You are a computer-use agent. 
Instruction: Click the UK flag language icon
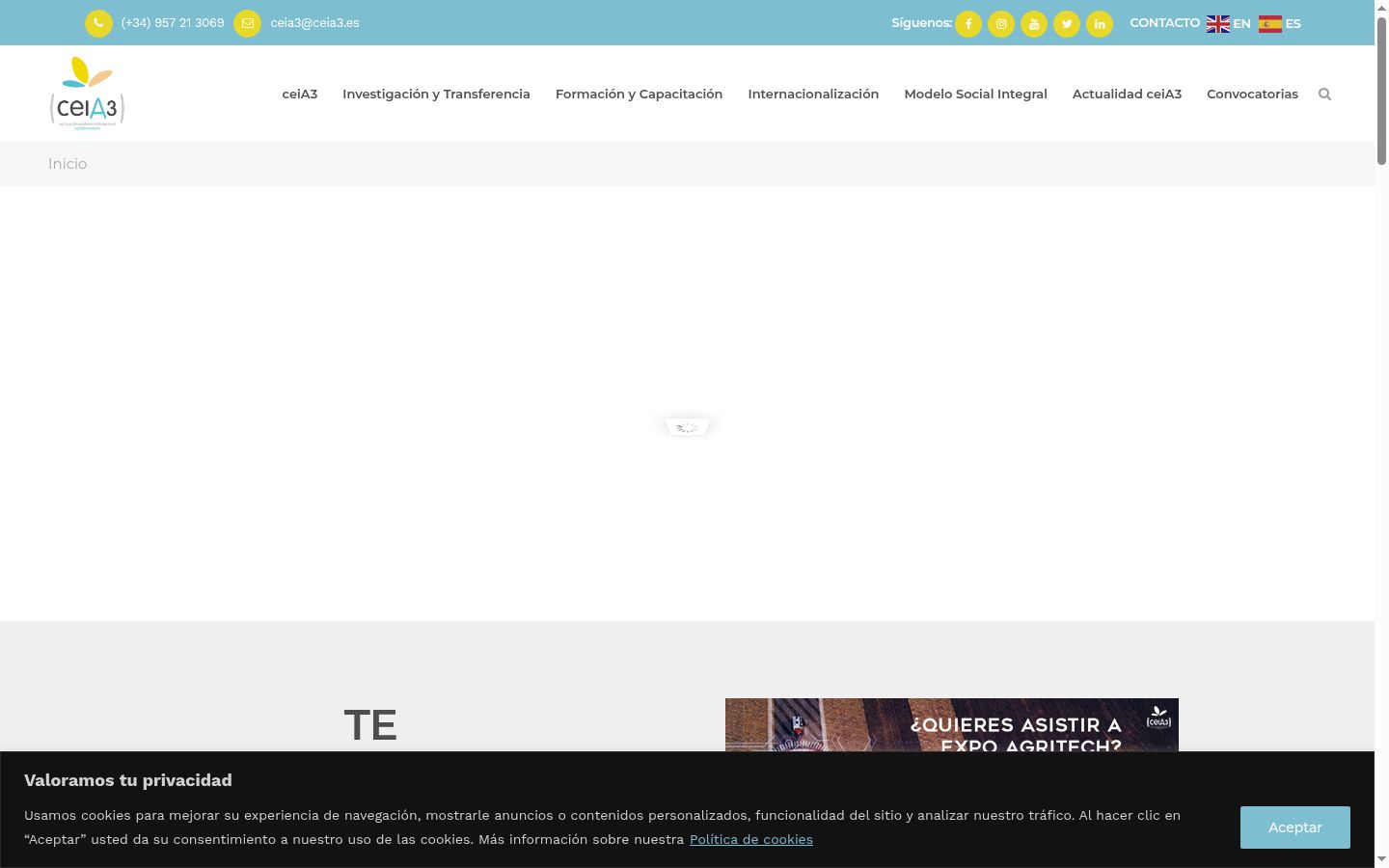(x=1217, y=24)
